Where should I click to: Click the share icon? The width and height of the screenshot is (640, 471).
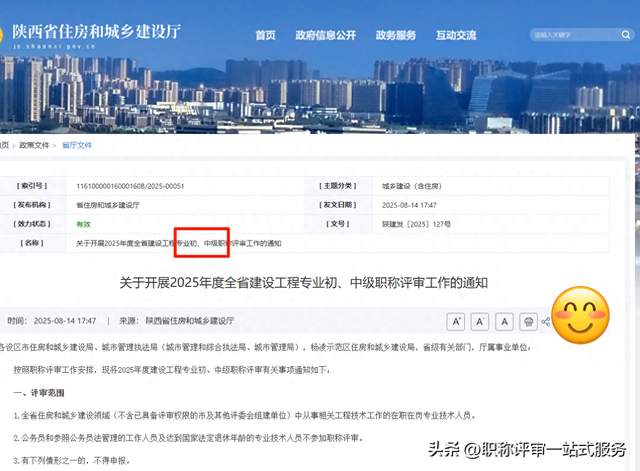tap(546, 322)
